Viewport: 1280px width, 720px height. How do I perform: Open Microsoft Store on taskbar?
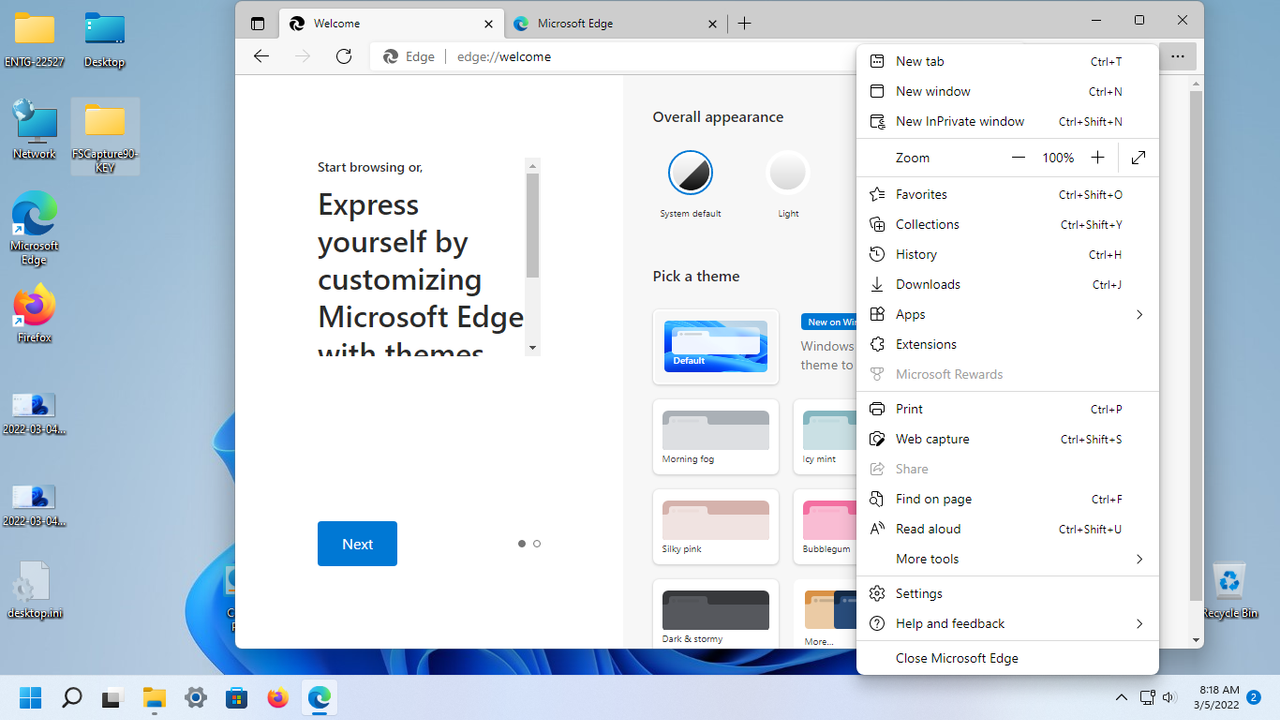pos(237,697)
